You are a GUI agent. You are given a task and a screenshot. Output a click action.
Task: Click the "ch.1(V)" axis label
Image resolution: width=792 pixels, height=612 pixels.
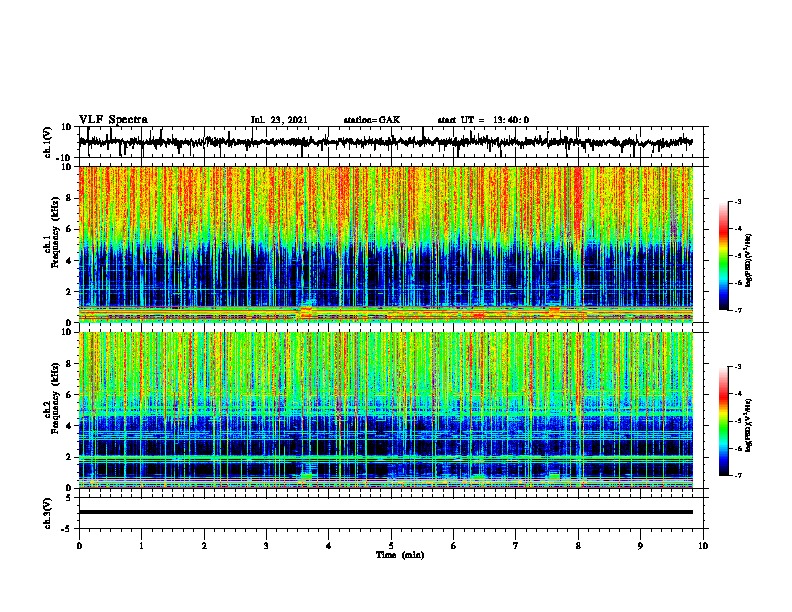[x=48, y=142]
